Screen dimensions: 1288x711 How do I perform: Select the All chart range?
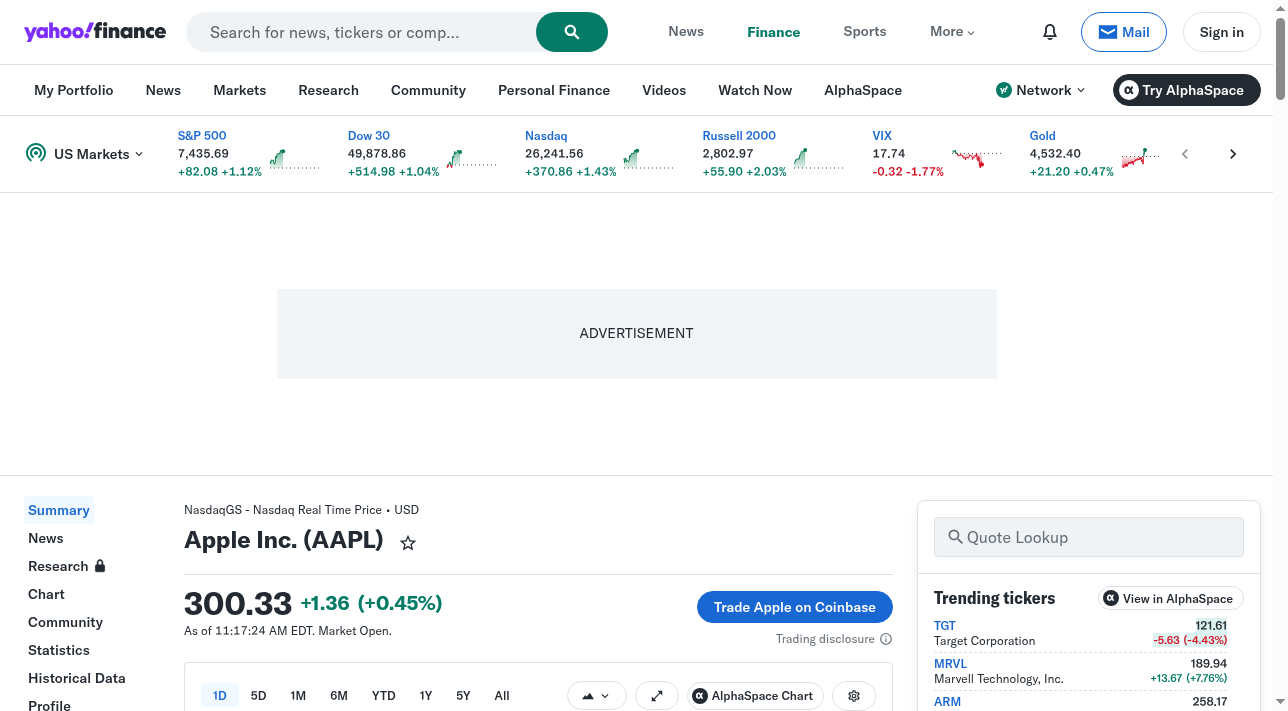click(502, 696)
